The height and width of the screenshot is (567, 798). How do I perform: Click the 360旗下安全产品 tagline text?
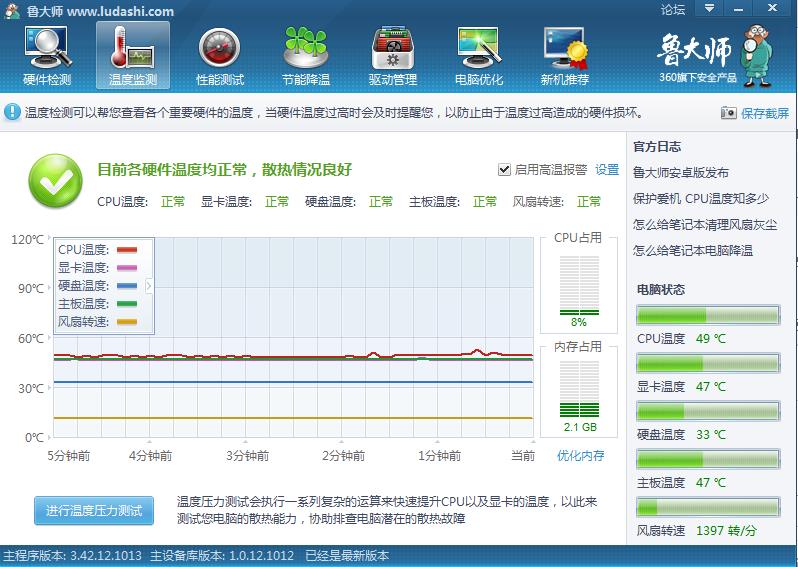pos(698,77)
